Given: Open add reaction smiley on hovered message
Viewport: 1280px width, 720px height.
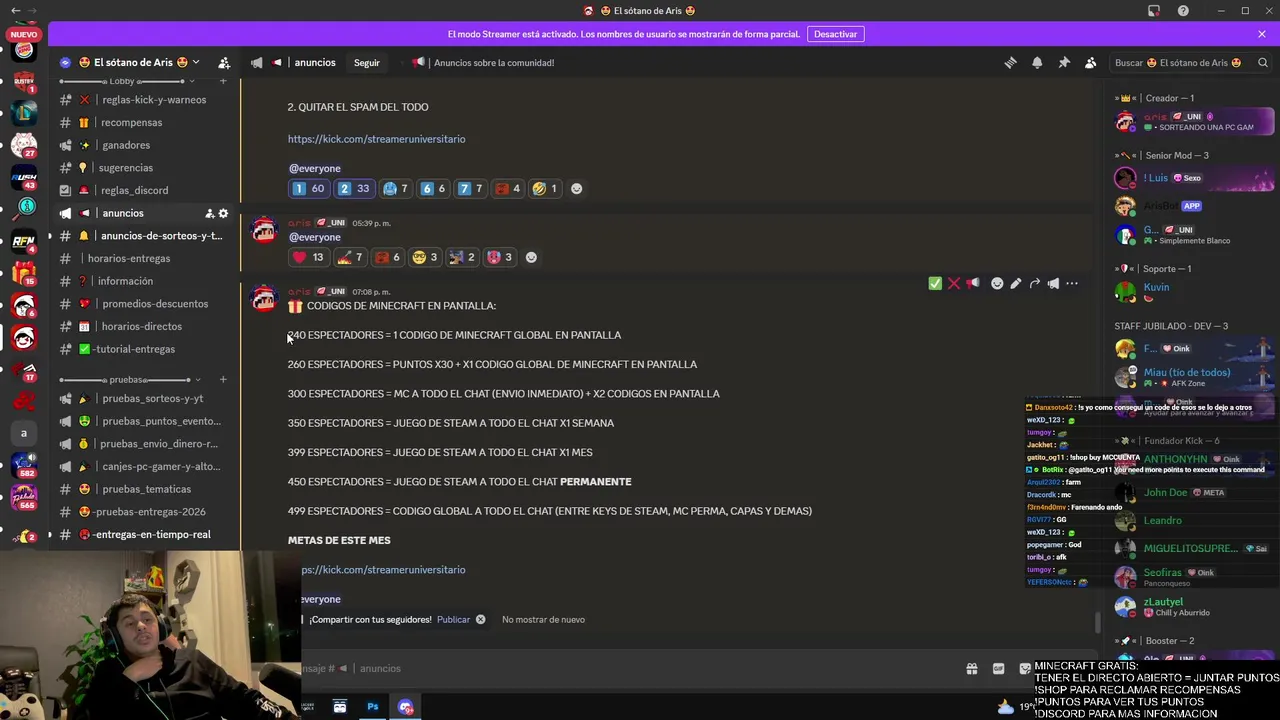Looking at the screenshot, I should click(x=997, y=283).
